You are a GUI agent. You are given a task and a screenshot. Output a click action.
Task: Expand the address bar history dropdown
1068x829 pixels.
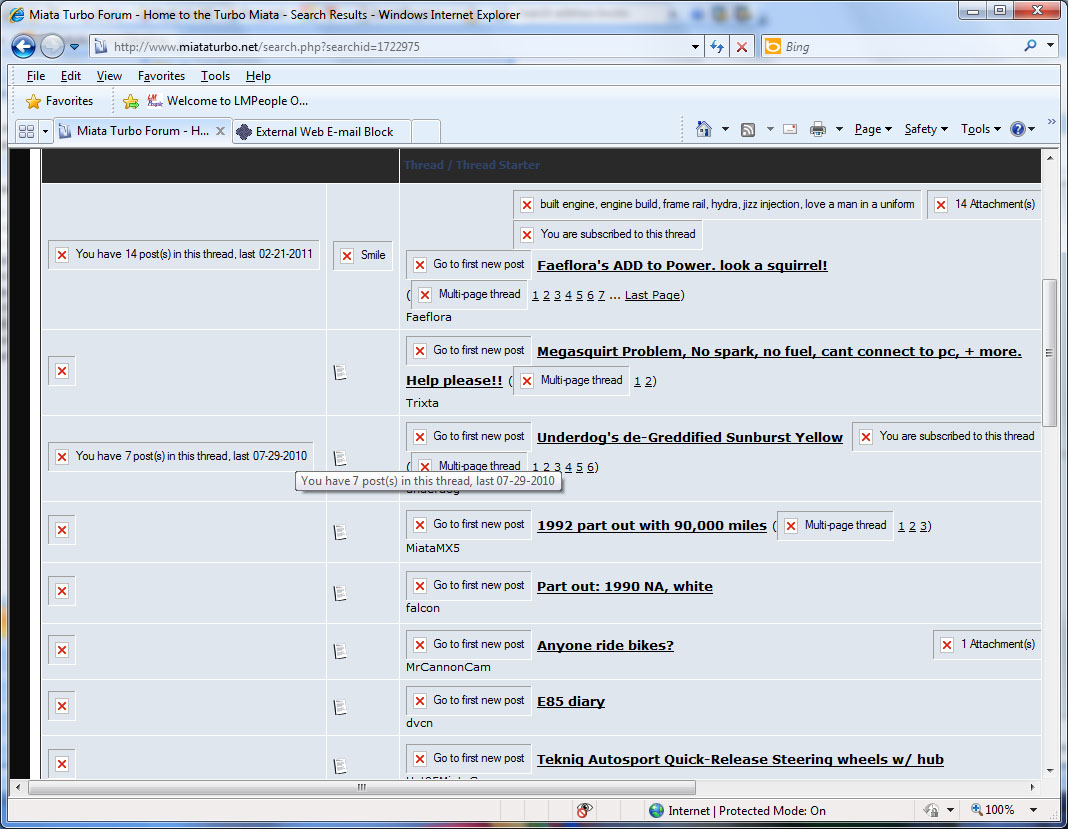(695, 47)
